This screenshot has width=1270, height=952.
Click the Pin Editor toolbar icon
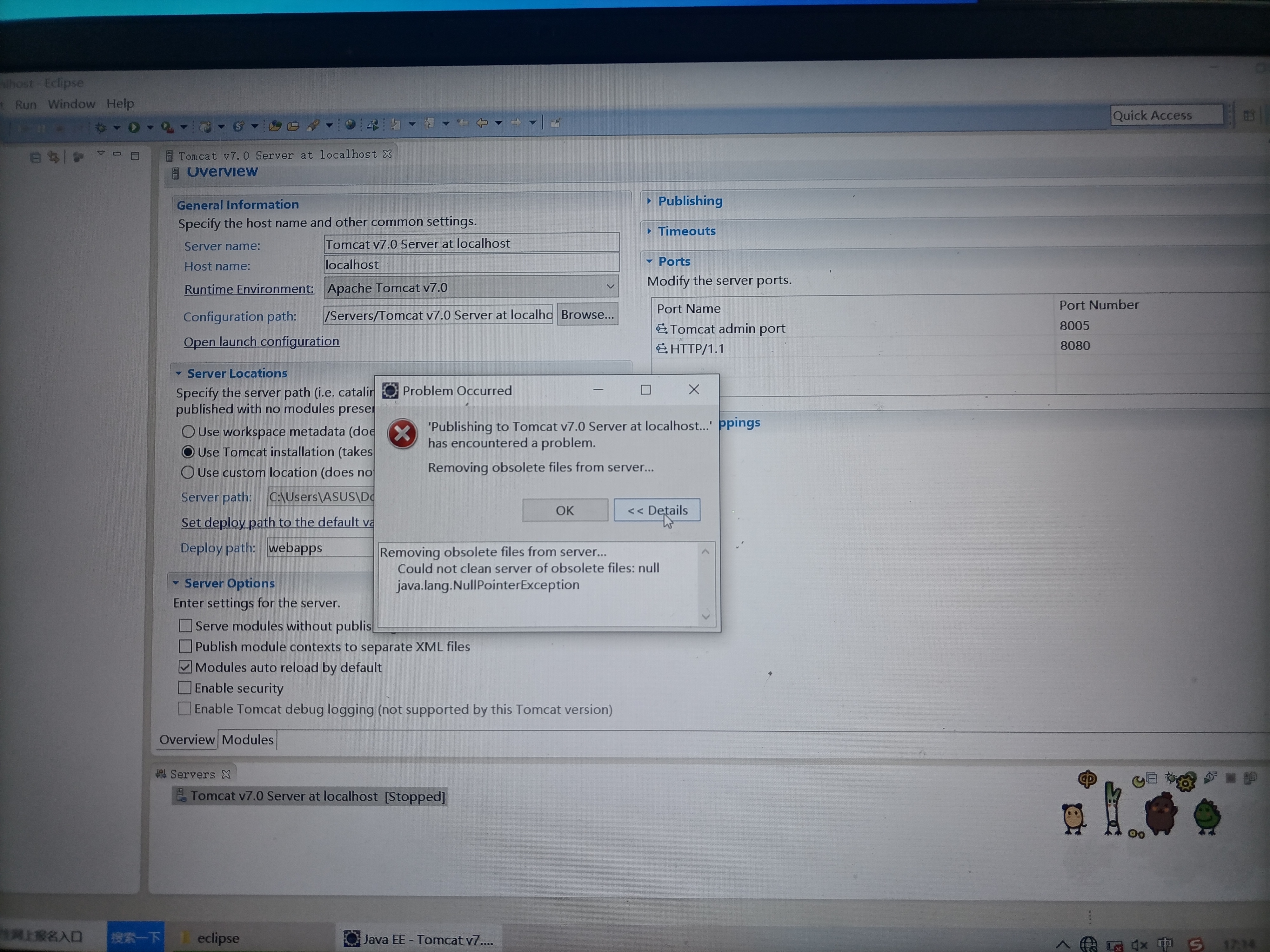point(556,122)
